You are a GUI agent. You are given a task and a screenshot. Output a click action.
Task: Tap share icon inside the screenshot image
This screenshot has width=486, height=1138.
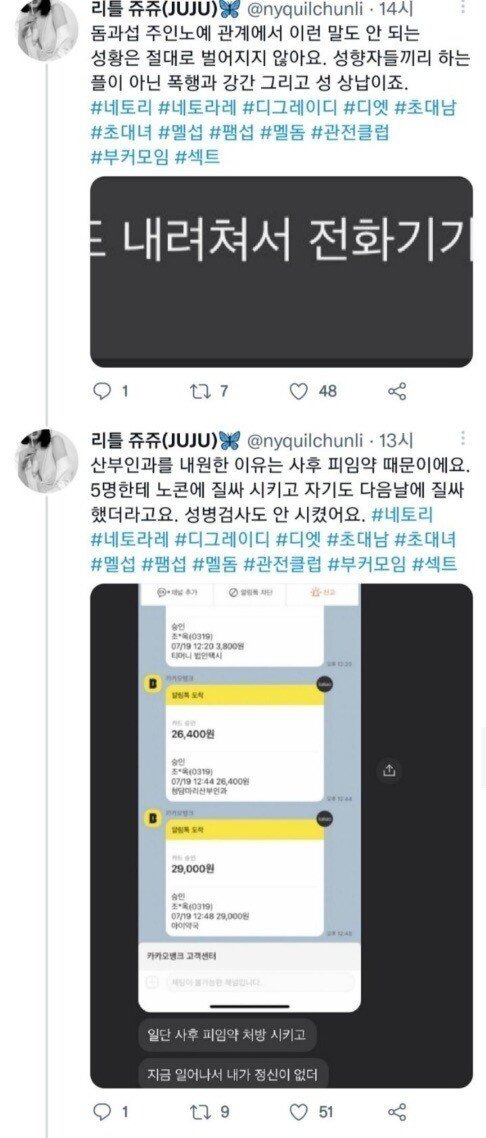[390, 770]
